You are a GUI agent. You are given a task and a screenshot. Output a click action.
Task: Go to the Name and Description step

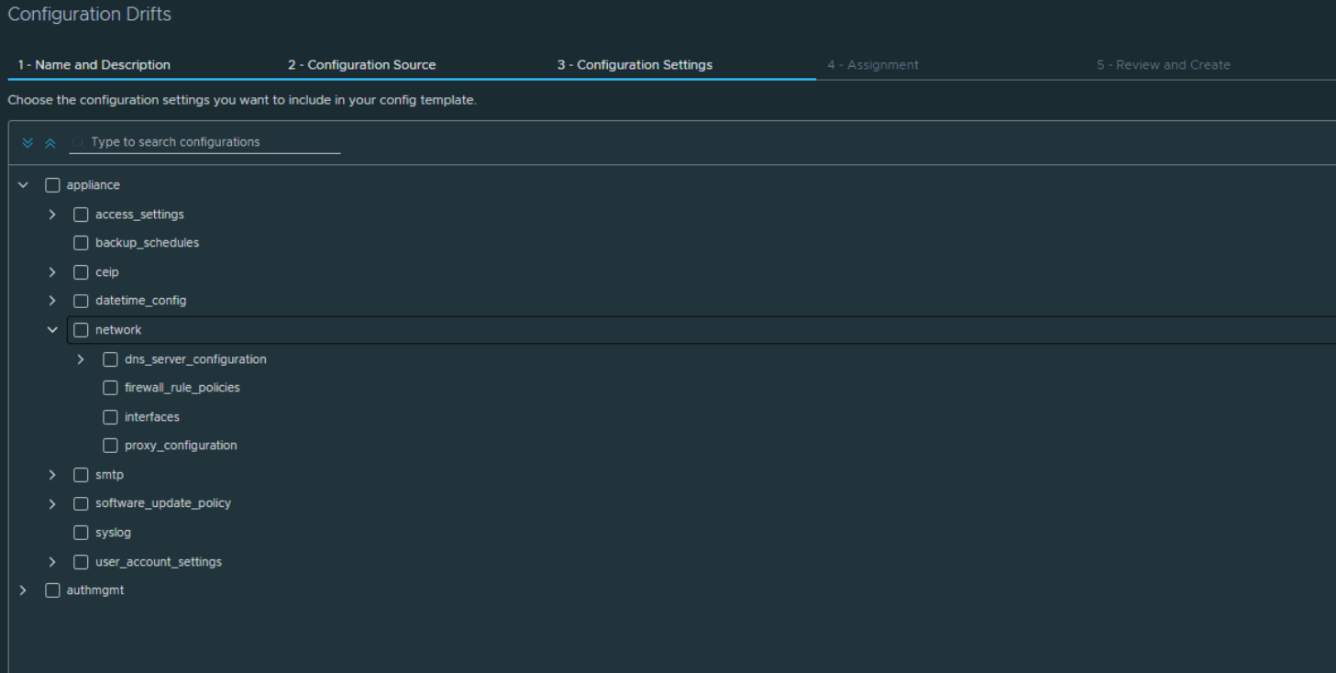pyautogui.click(x=93, y=64)
